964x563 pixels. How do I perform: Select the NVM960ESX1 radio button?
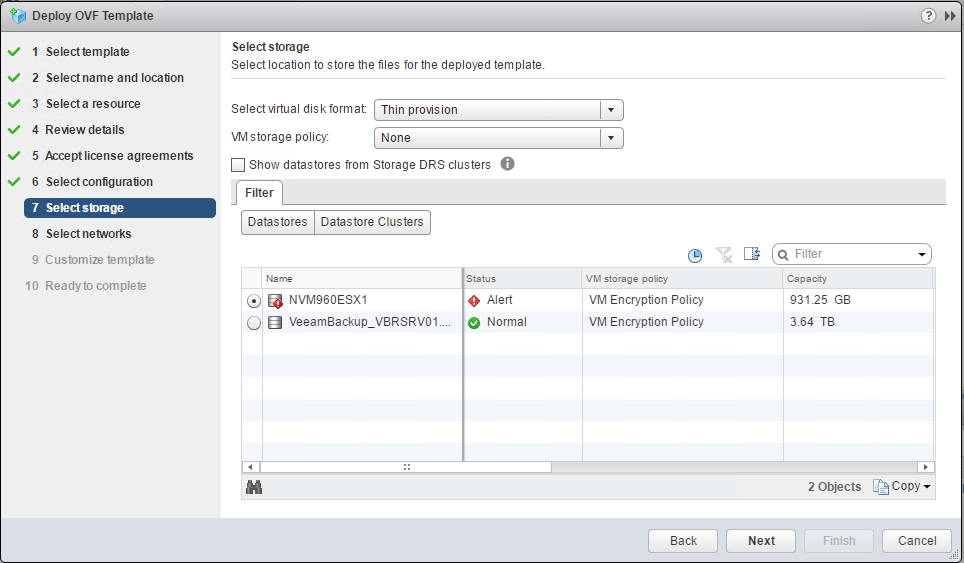253,301
